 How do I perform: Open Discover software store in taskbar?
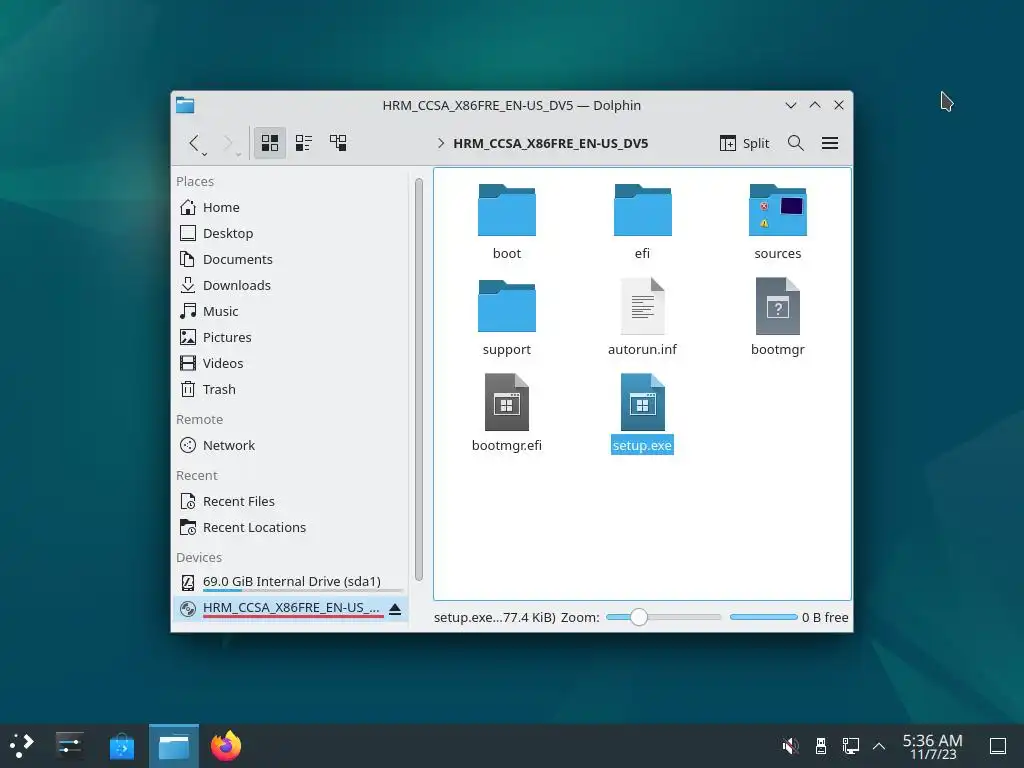[x=121, y=746]
